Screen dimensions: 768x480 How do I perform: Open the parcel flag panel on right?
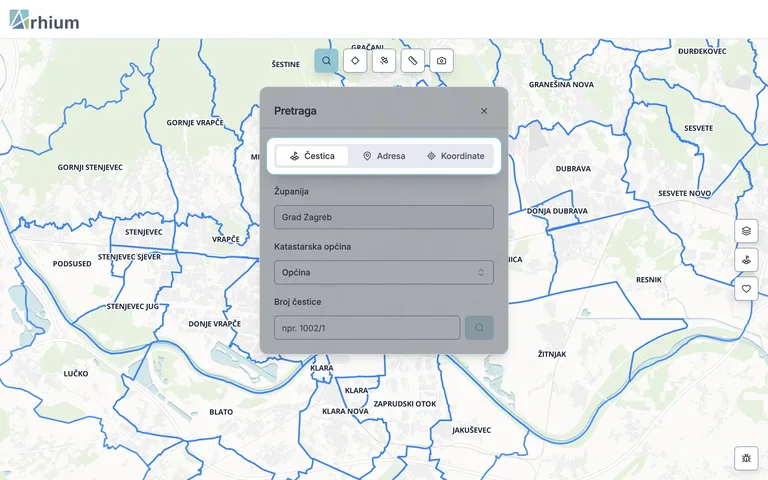[746, 260]
